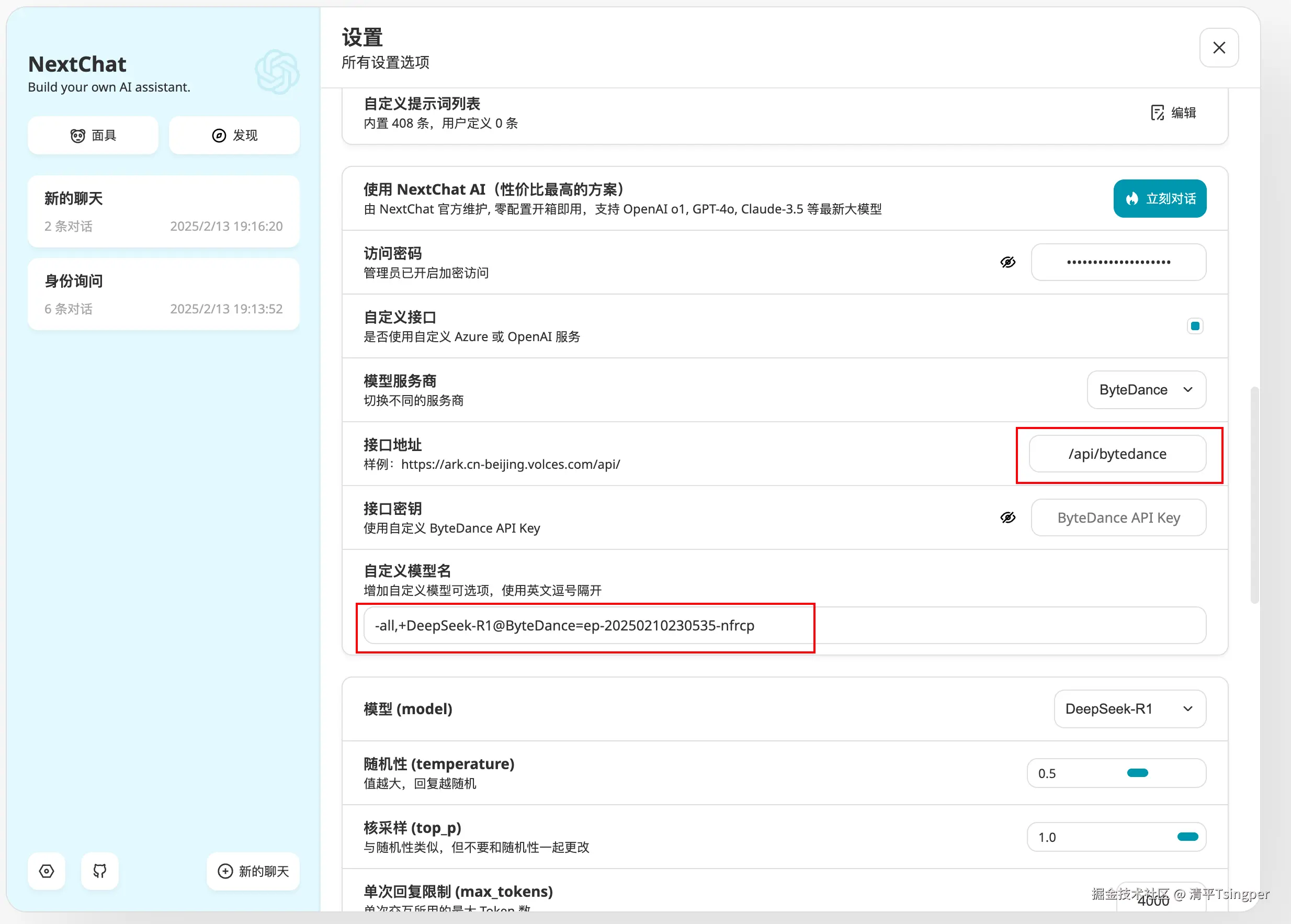Open the 模型服务商 ByteDance dropdown
This screenshot has width=1291, height=924.
(x=1146, y=390)
